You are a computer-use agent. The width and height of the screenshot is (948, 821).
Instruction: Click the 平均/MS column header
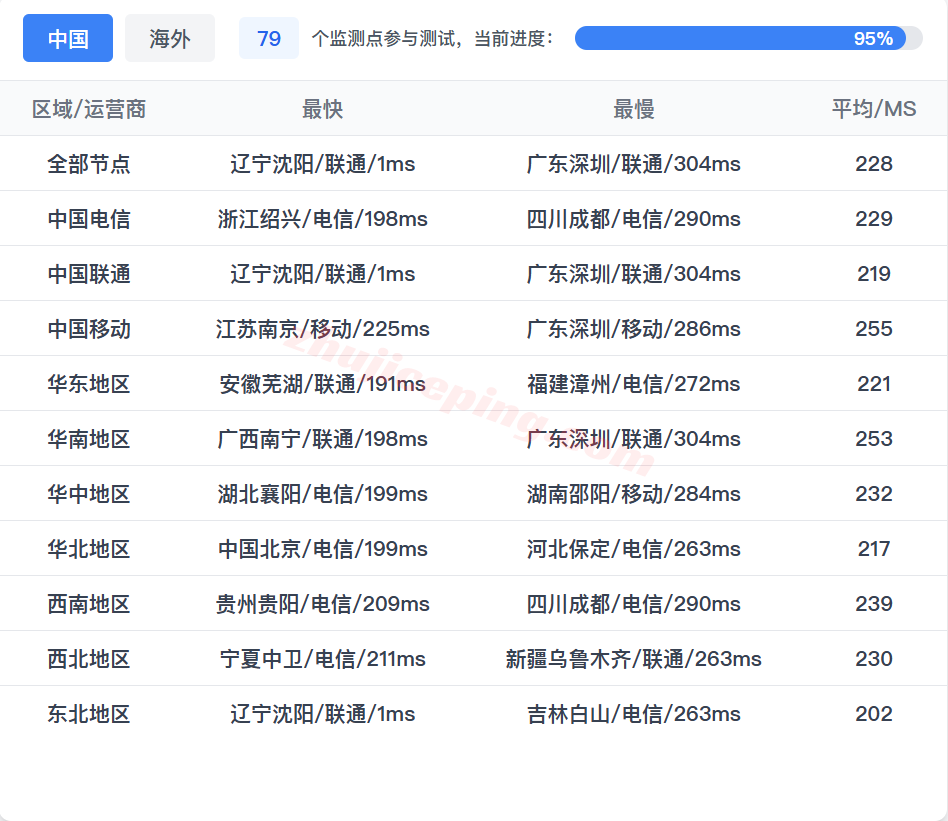[x=874, y=109]
